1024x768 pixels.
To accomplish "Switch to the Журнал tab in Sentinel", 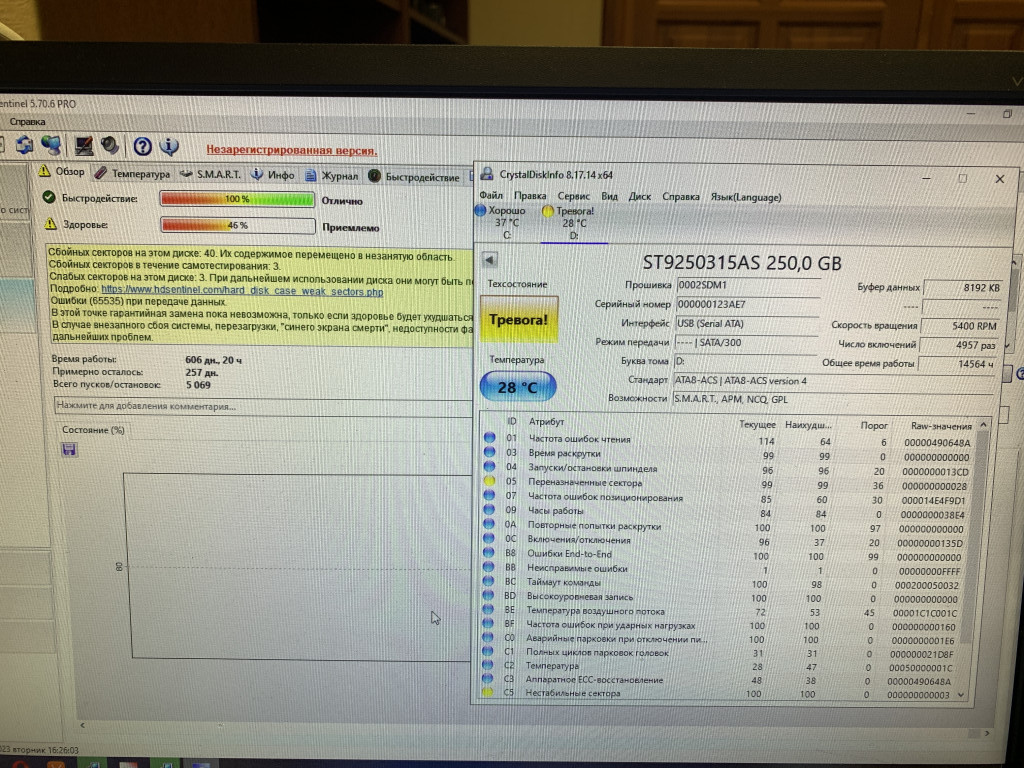I will 331,176.
